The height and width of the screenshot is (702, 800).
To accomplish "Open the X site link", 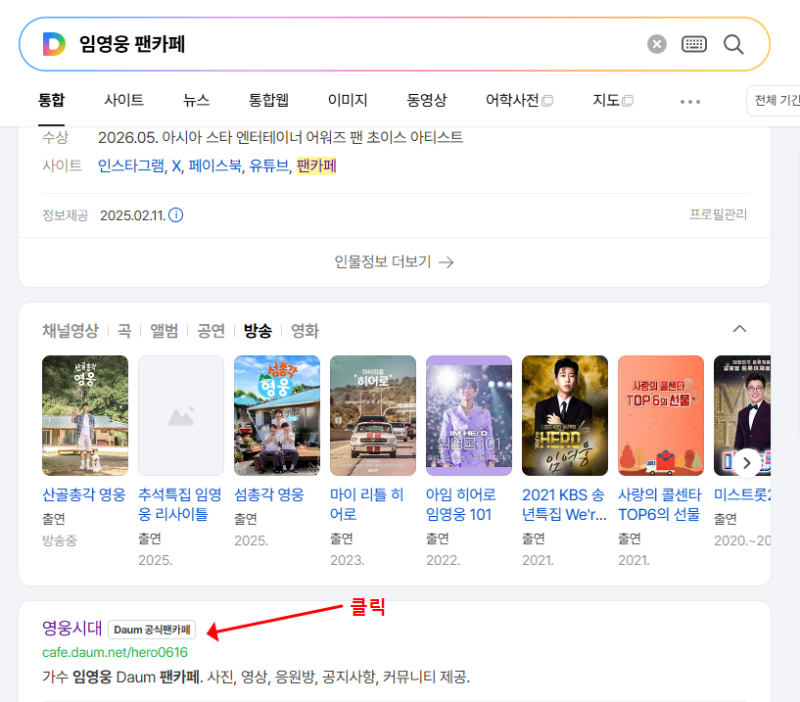I will click(x=176, y=166).
